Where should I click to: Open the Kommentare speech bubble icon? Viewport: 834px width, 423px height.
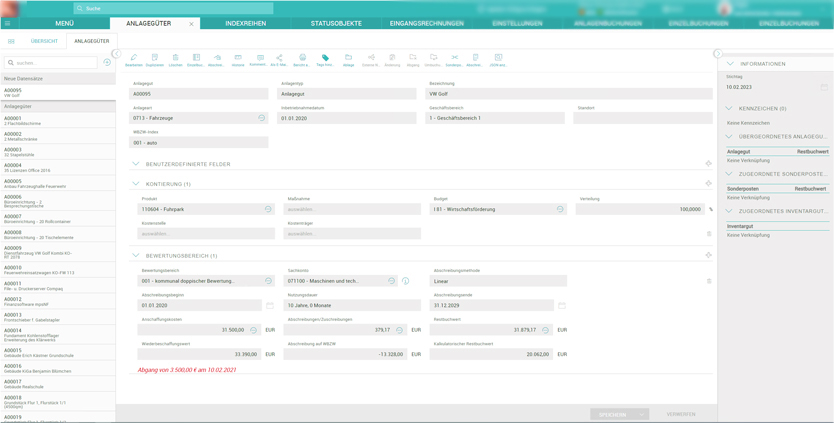[x=259, y=59]
